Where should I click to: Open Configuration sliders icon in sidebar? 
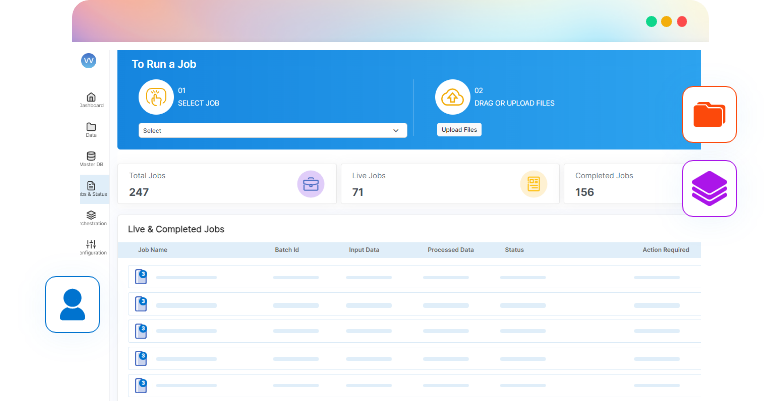coord(91,246)
